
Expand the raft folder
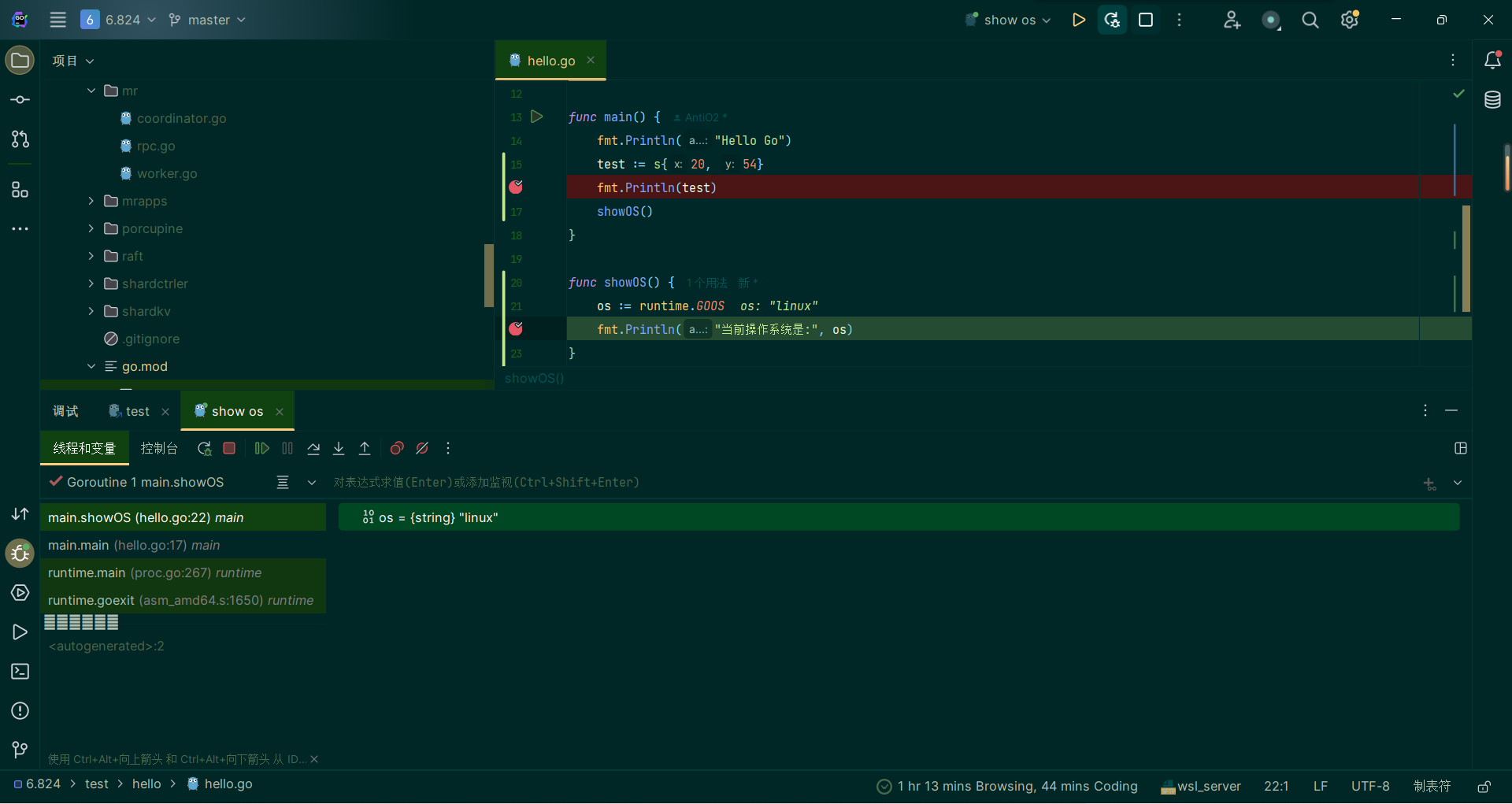point(91,256)
